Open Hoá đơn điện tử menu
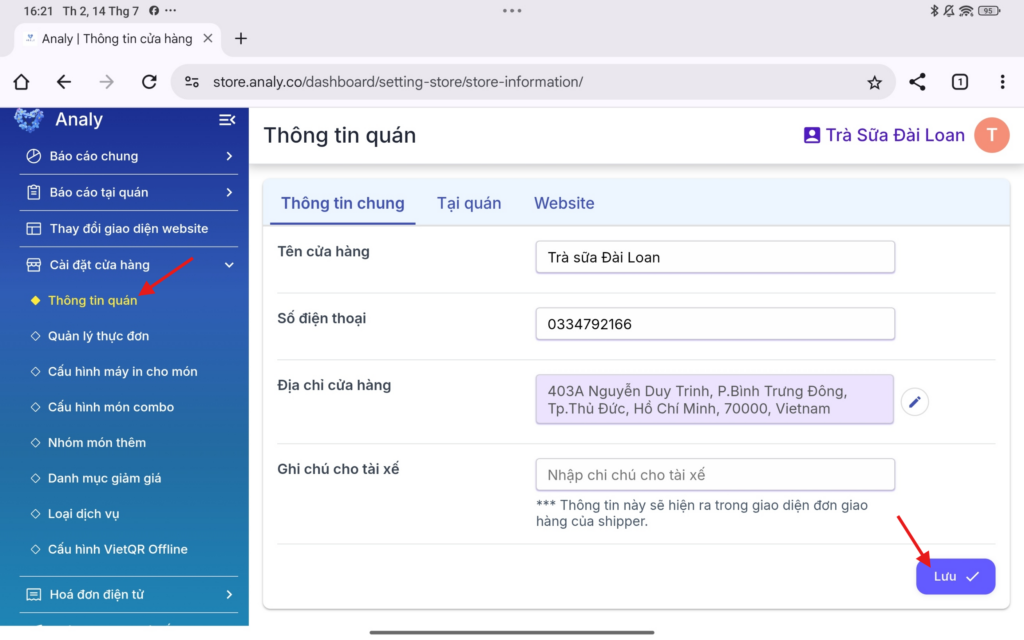 pyautogui.click(x=129, y=594)
